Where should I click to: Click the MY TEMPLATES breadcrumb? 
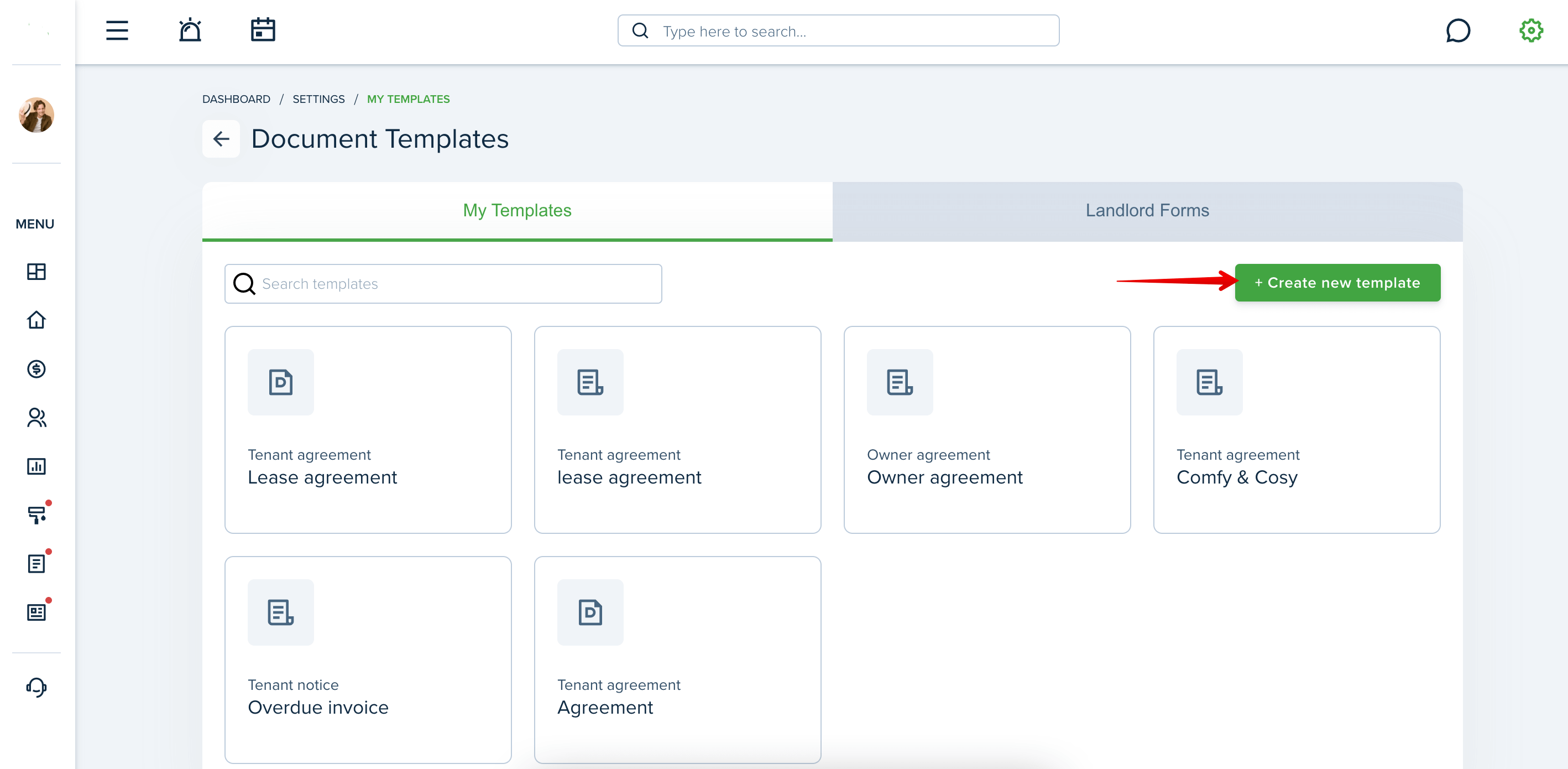(409, 99)
